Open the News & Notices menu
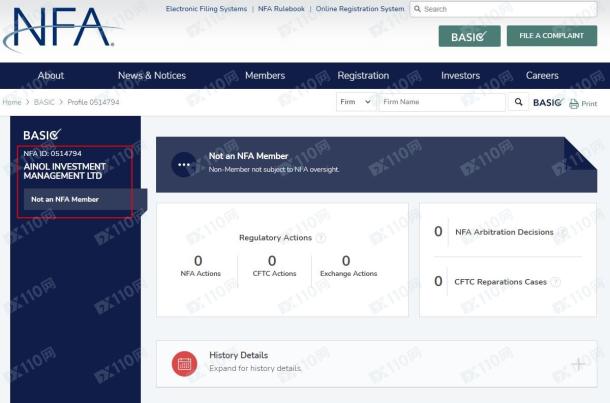This screenshot has width=610, height=403. pyautogui.click(x=152, y=75)
